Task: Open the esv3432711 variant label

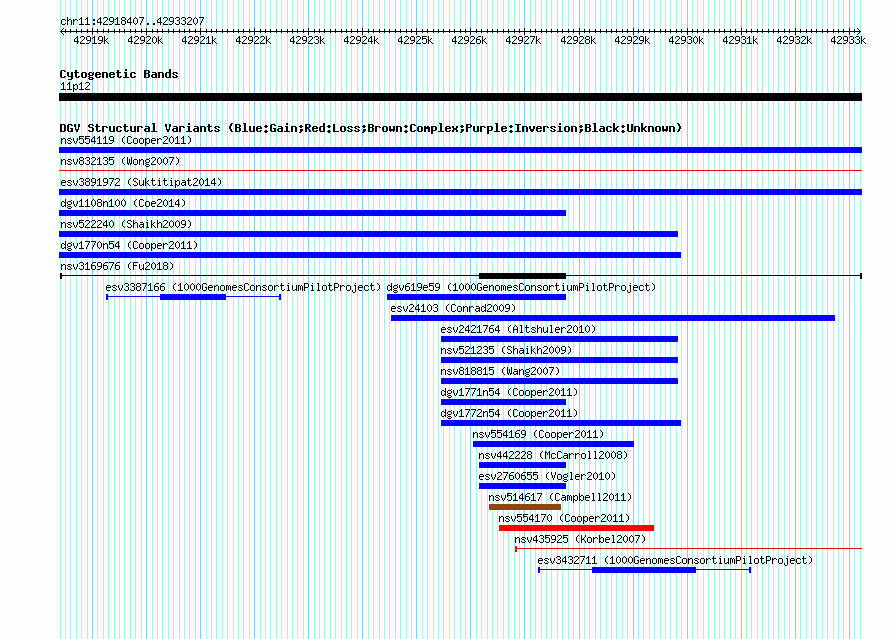Action: (675, 560)
